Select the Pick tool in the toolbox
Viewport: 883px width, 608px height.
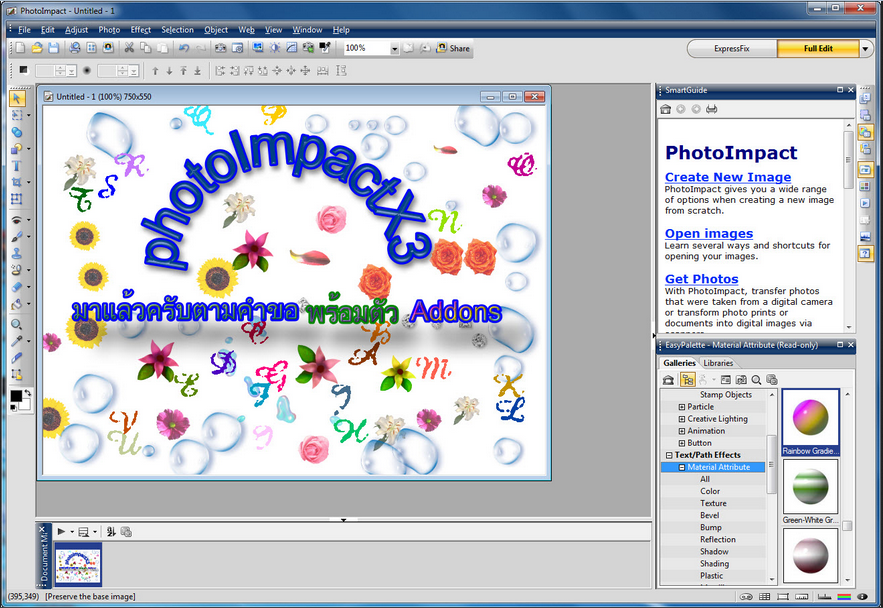[15, 101]
